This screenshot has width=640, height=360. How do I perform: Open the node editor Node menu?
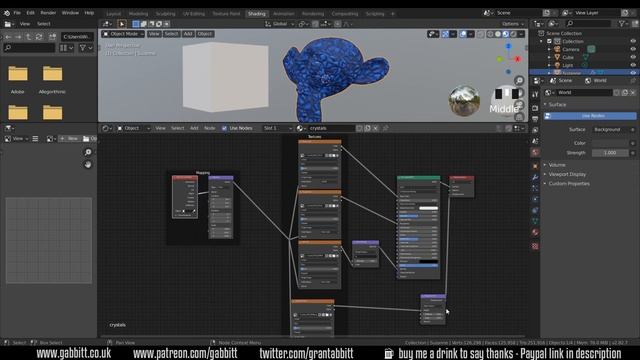pyautogui.click(x=209, y=128)
